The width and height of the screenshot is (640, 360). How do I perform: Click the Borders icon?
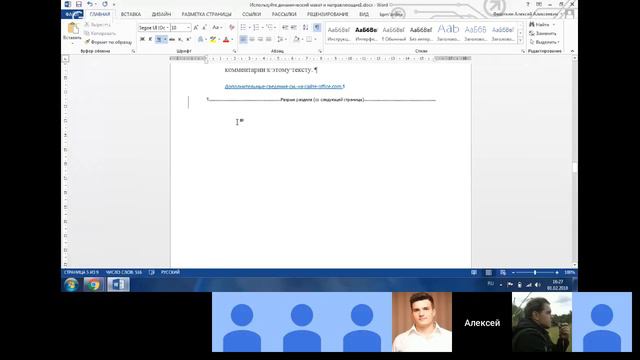coord(309,39)
